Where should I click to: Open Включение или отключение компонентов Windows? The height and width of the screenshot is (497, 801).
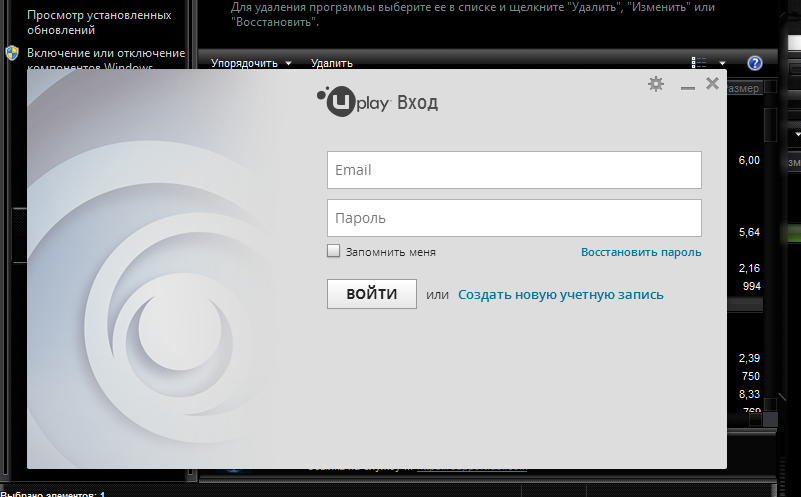[x=106, y=59]
